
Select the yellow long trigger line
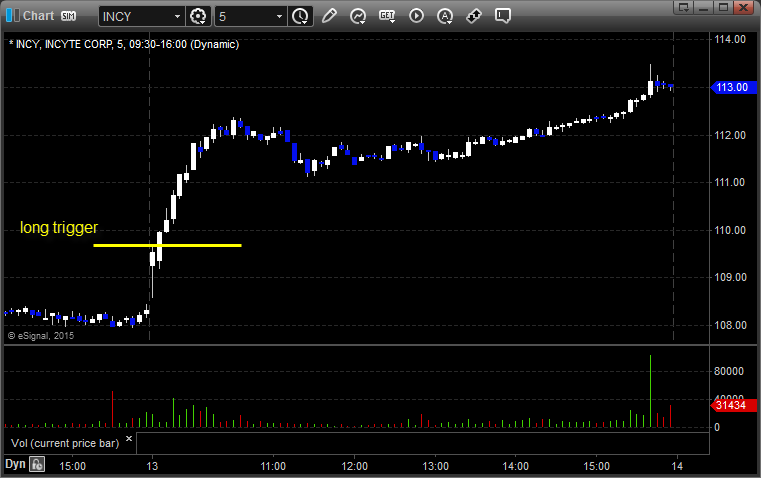tap(167, 246)
